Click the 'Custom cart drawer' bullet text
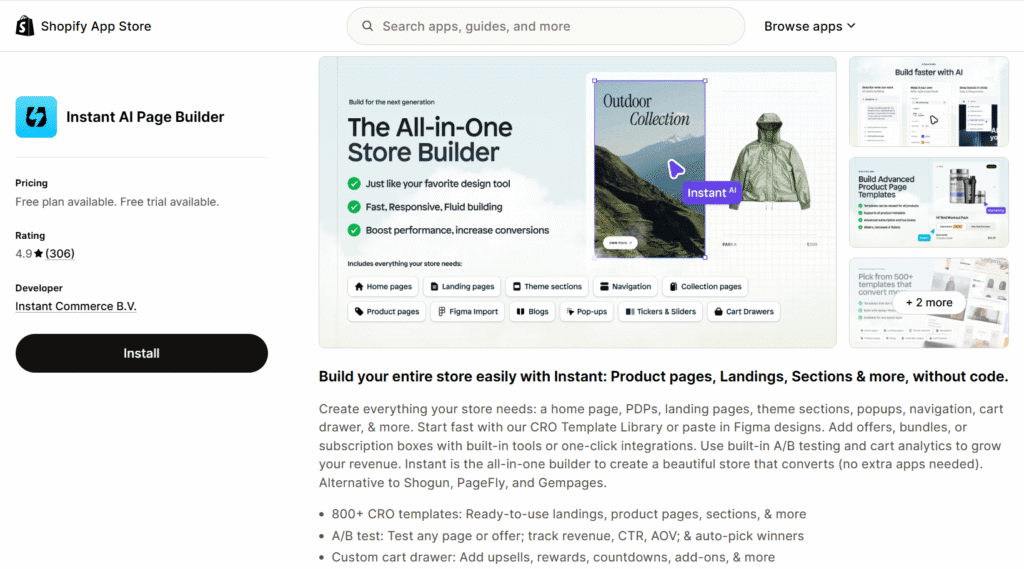 (x=553, y=557)
